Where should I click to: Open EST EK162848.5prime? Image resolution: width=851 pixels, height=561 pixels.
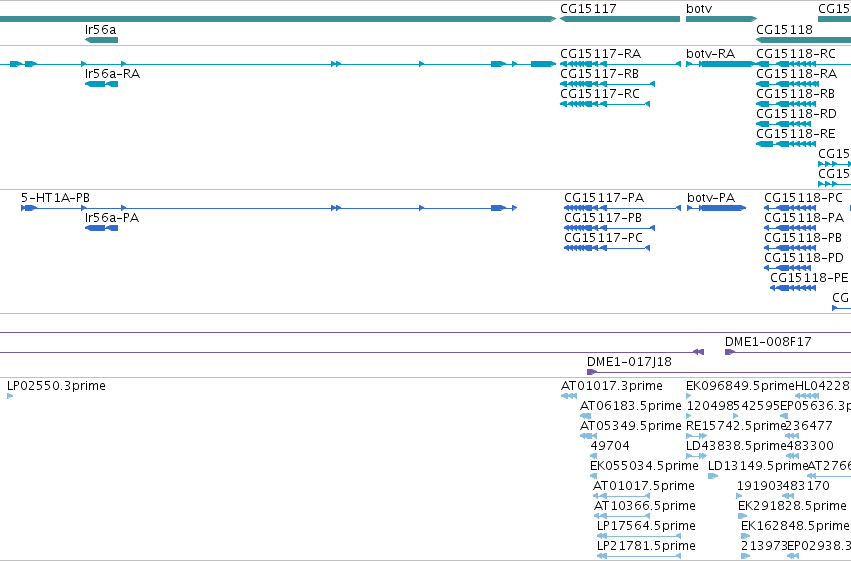pyautogui.click(x=795, y=526)
